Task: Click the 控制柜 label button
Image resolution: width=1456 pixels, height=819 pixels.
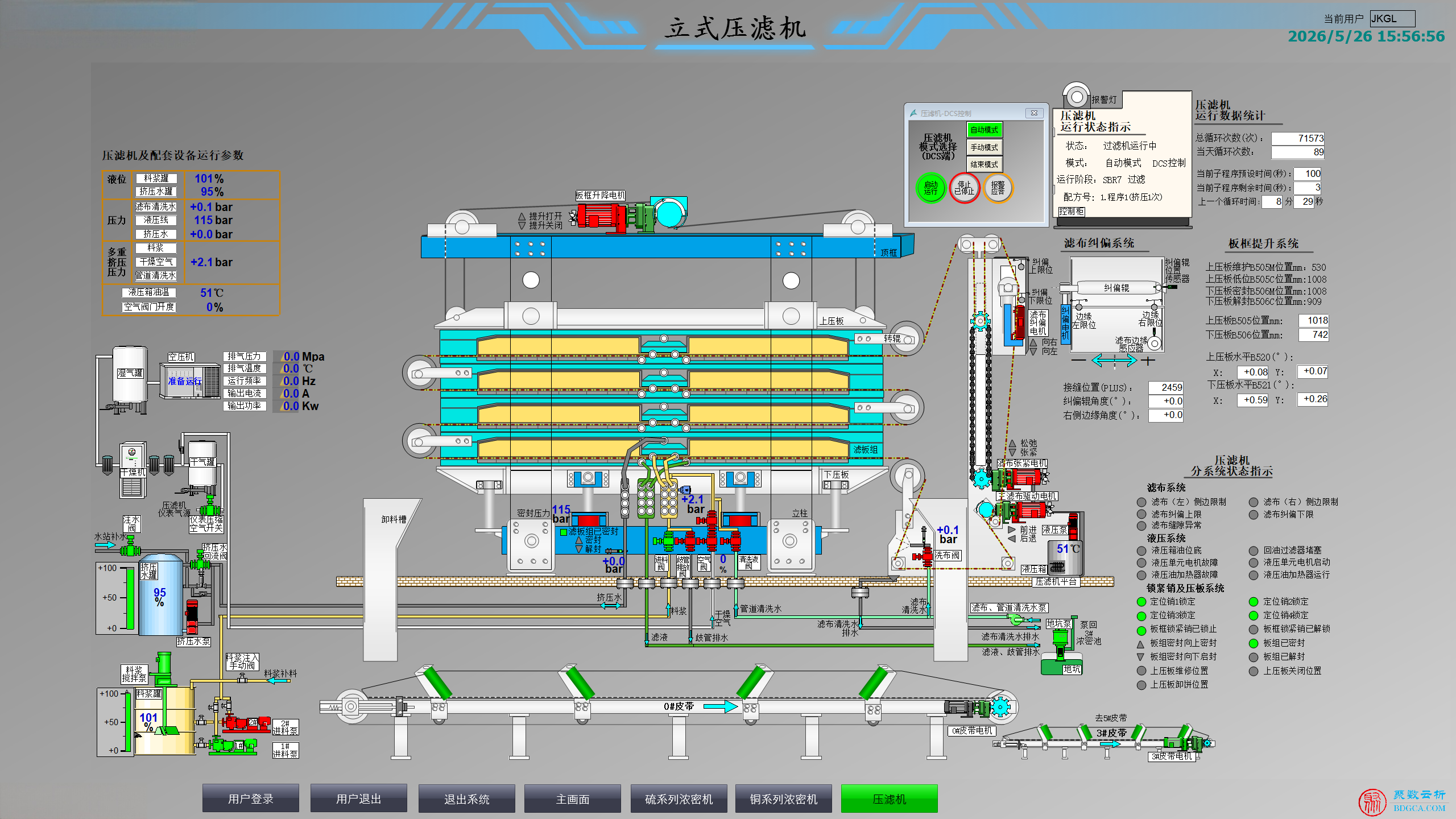Action: point(1072,212)
